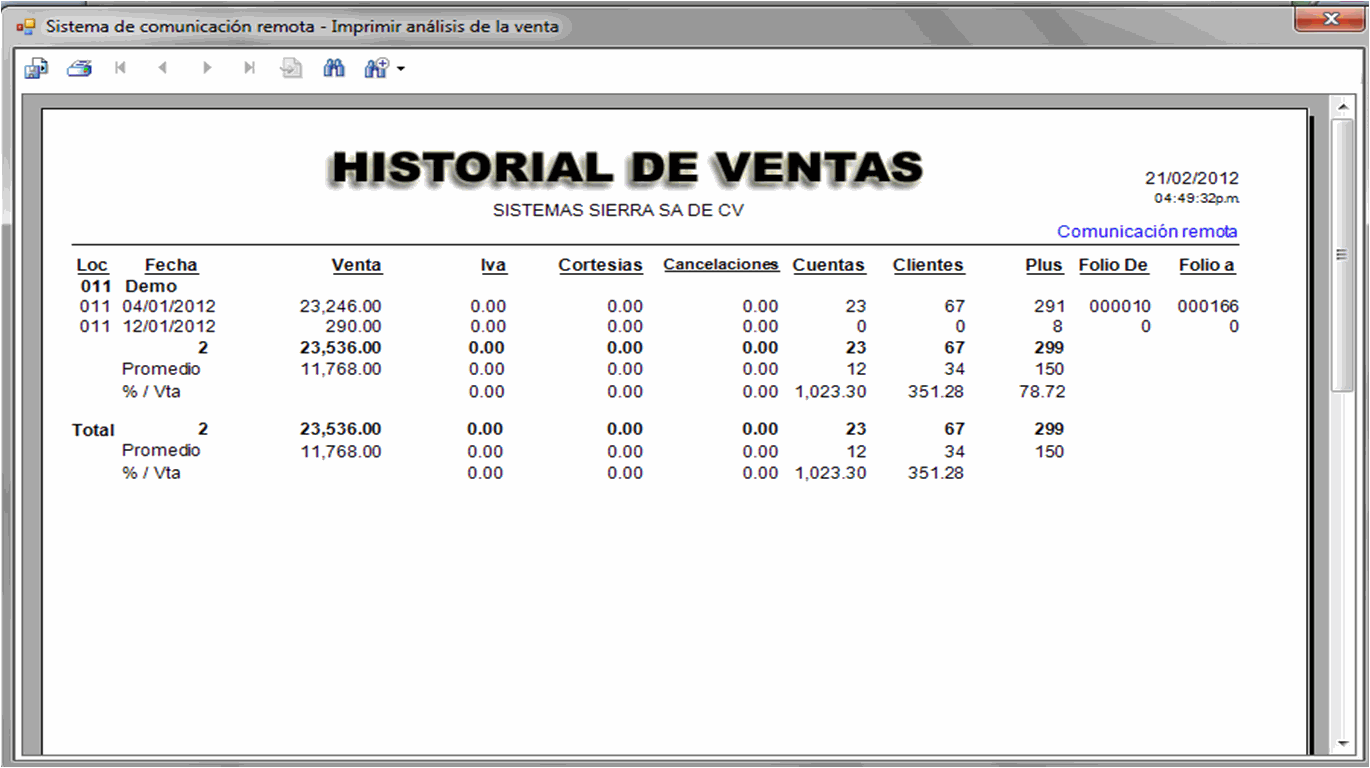Print the report using the printer icon

[x=80, y=69]
